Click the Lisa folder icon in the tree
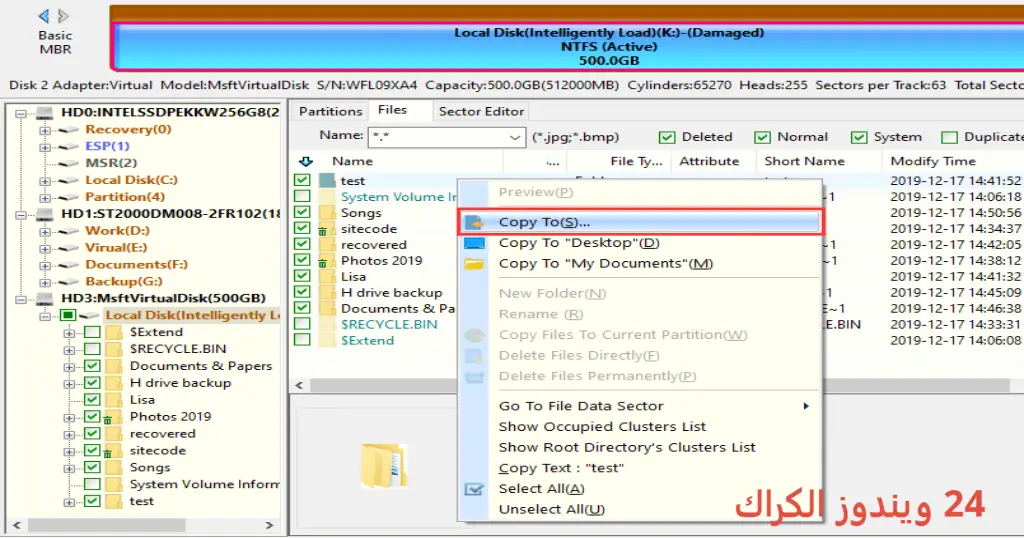This screenshot has height=538, width=1024. (x=114, y=400)
